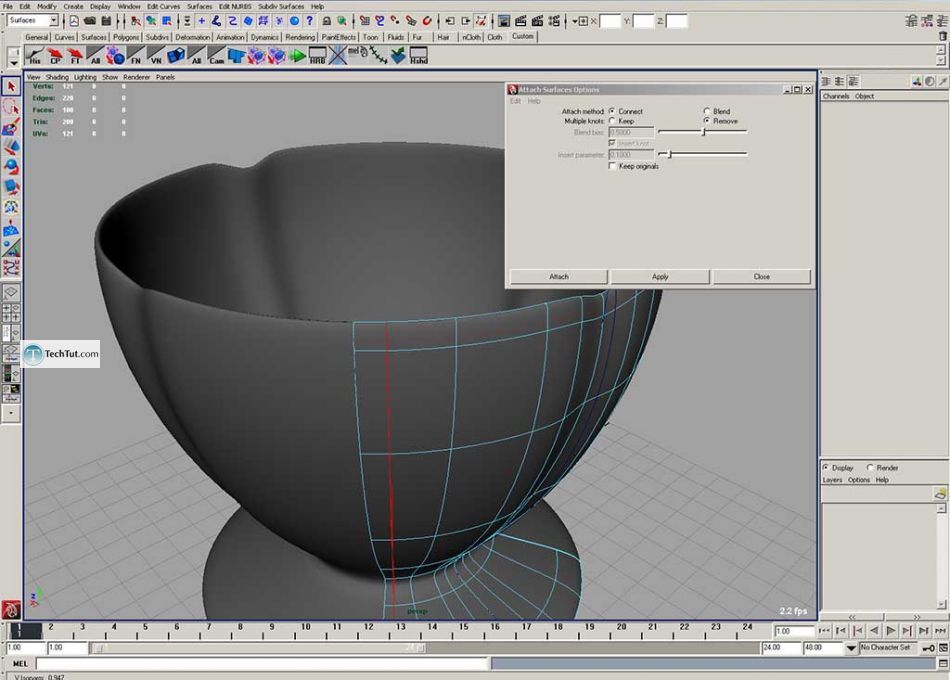Click the HRB shelf button

[x=318, y=56]
